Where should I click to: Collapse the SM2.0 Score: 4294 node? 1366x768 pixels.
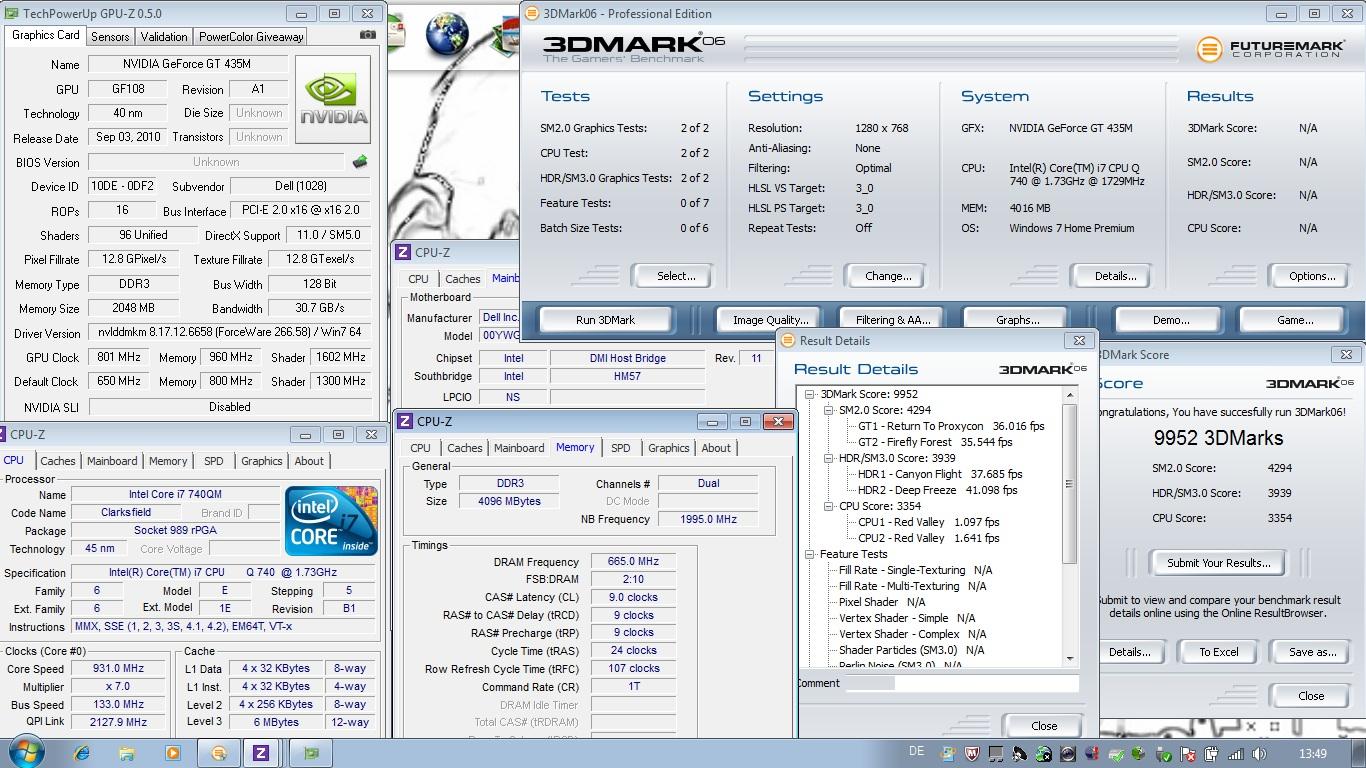click(829, 410)
